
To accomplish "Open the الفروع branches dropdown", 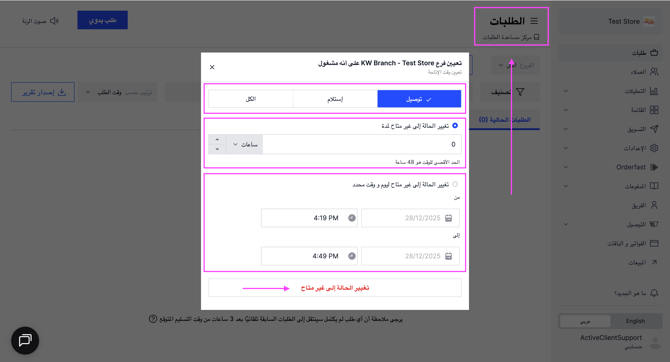I will tap(516, 65).
